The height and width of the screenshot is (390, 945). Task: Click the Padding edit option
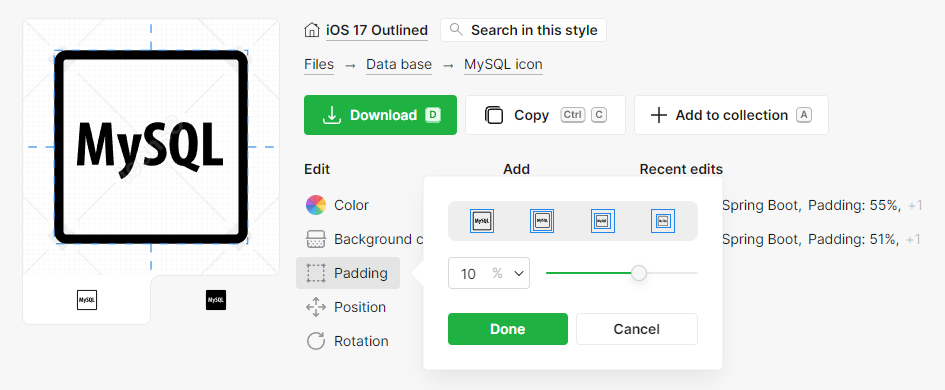point(348,273)
